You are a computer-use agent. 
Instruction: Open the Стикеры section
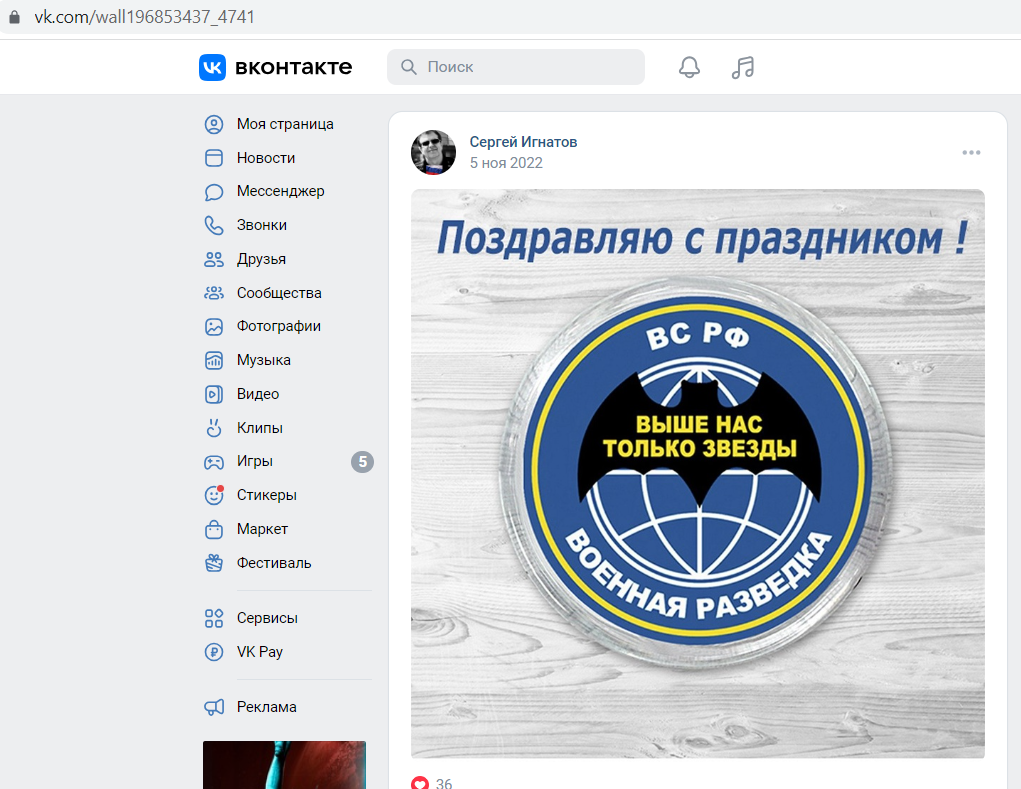[x=267, y=495]
